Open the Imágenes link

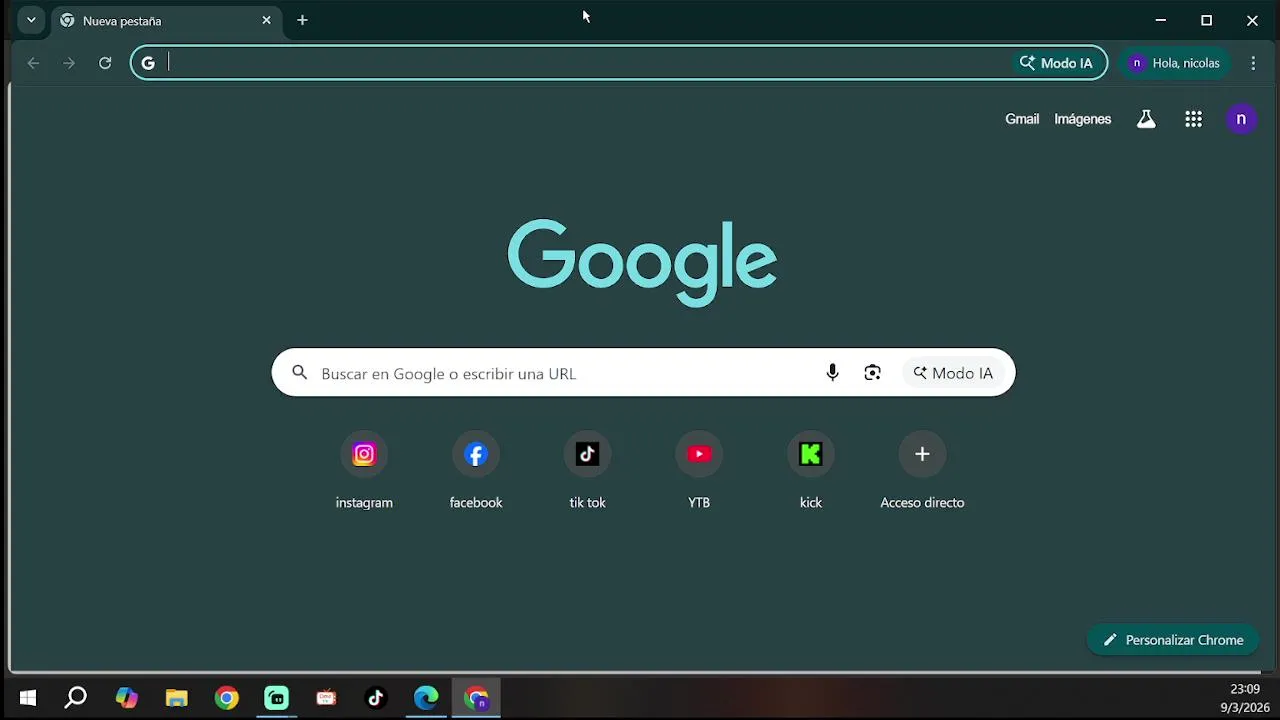click(1083, 119)
